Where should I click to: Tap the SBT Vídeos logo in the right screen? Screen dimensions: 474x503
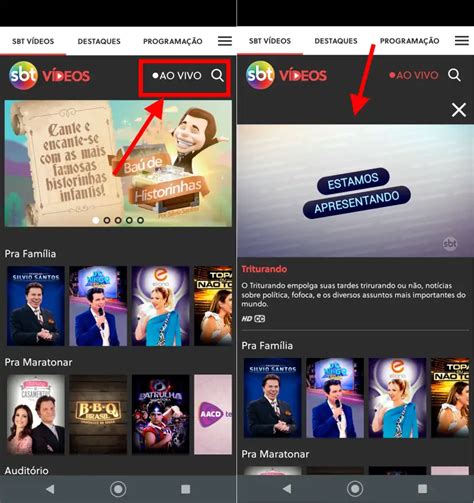coord(286,75)
